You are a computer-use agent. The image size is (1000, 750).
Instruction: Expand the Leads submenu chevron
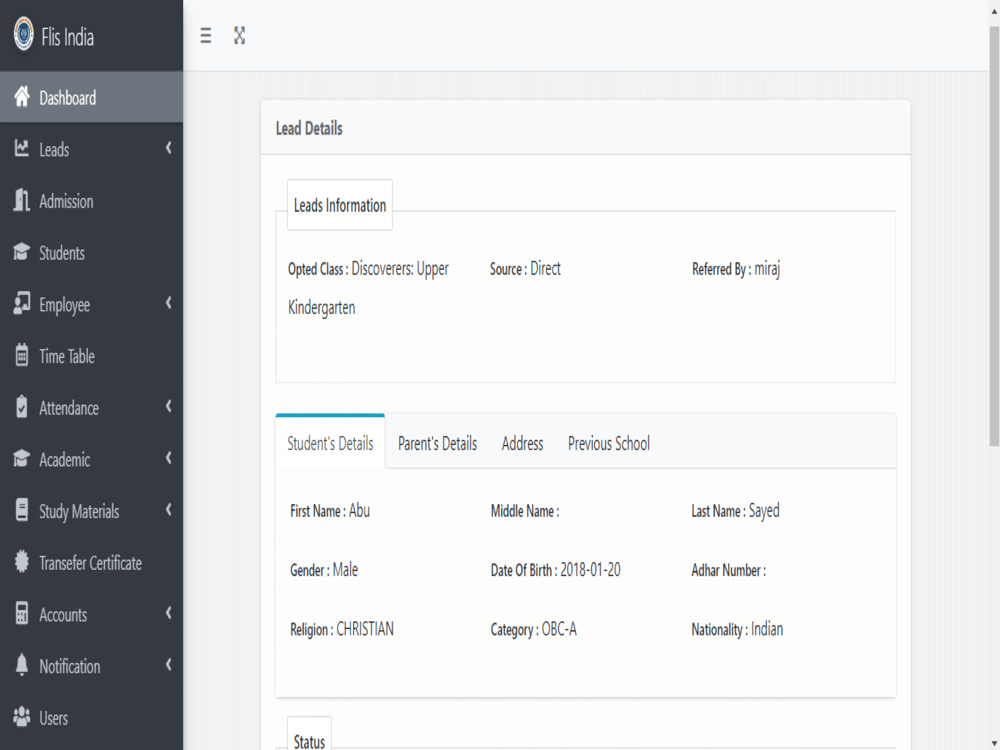(x=169, y=148)
